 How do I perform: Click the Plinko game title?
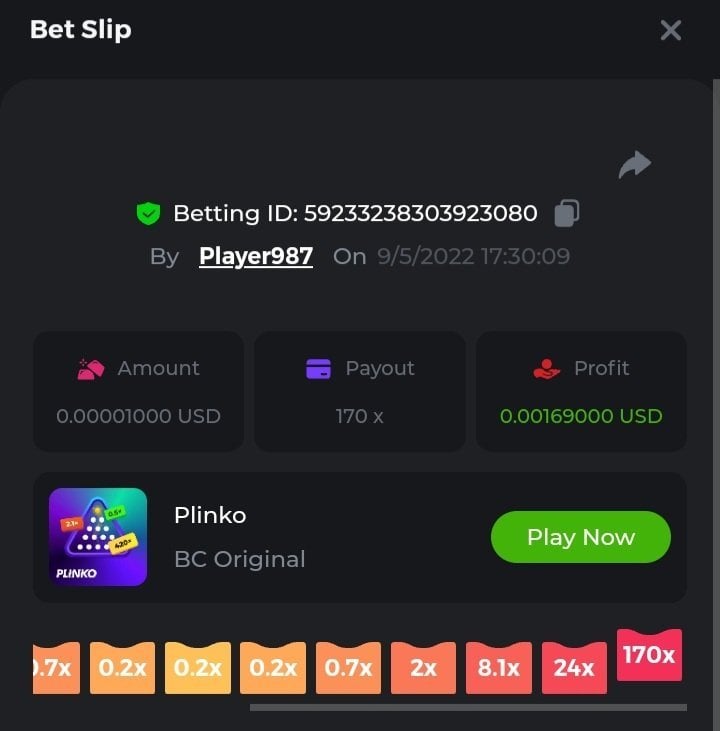pyautogui.click(x=210, y=515)
